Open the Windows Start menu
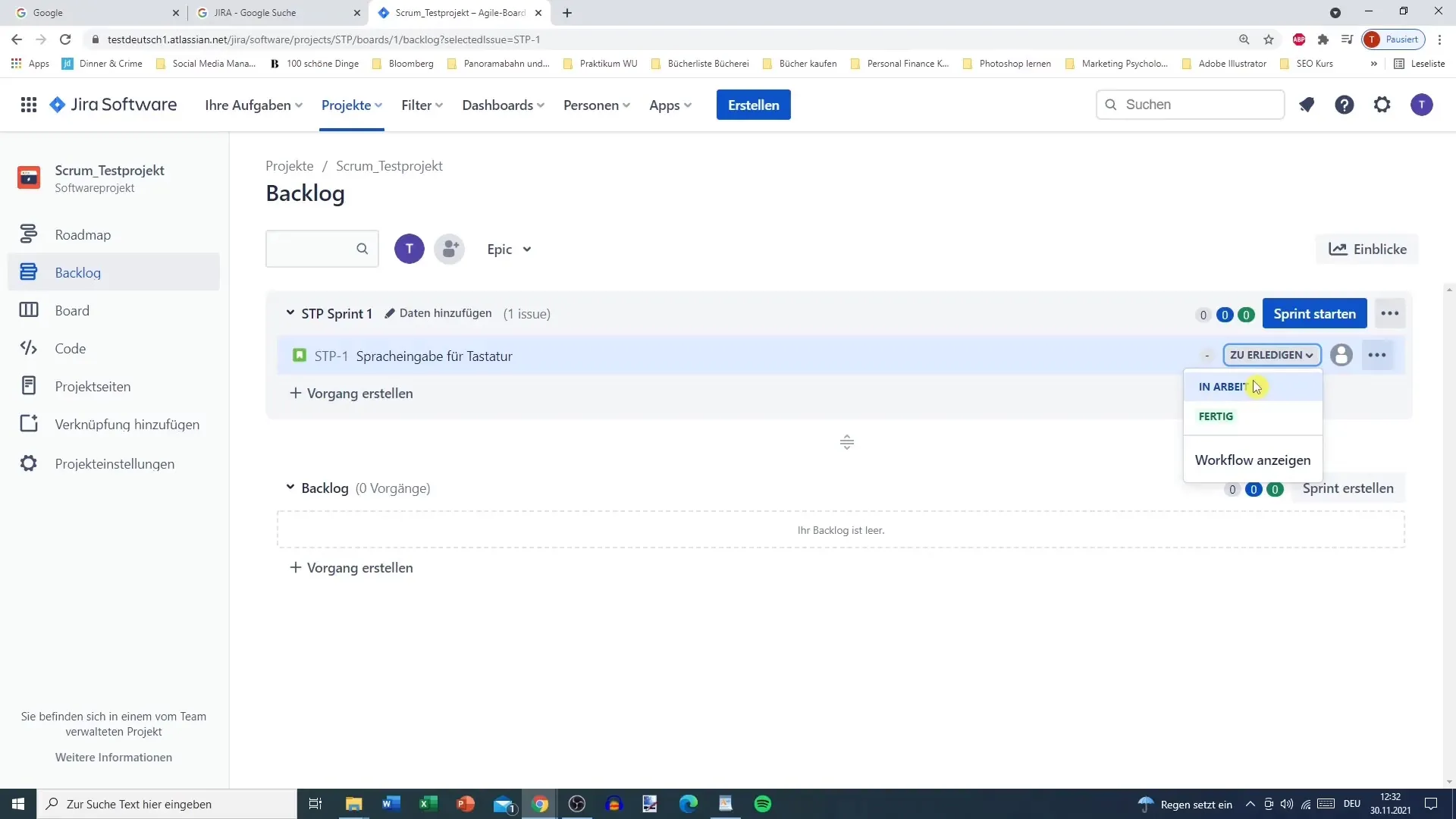1456x819 pixels. pyautogui.click(x=18, y=804)
